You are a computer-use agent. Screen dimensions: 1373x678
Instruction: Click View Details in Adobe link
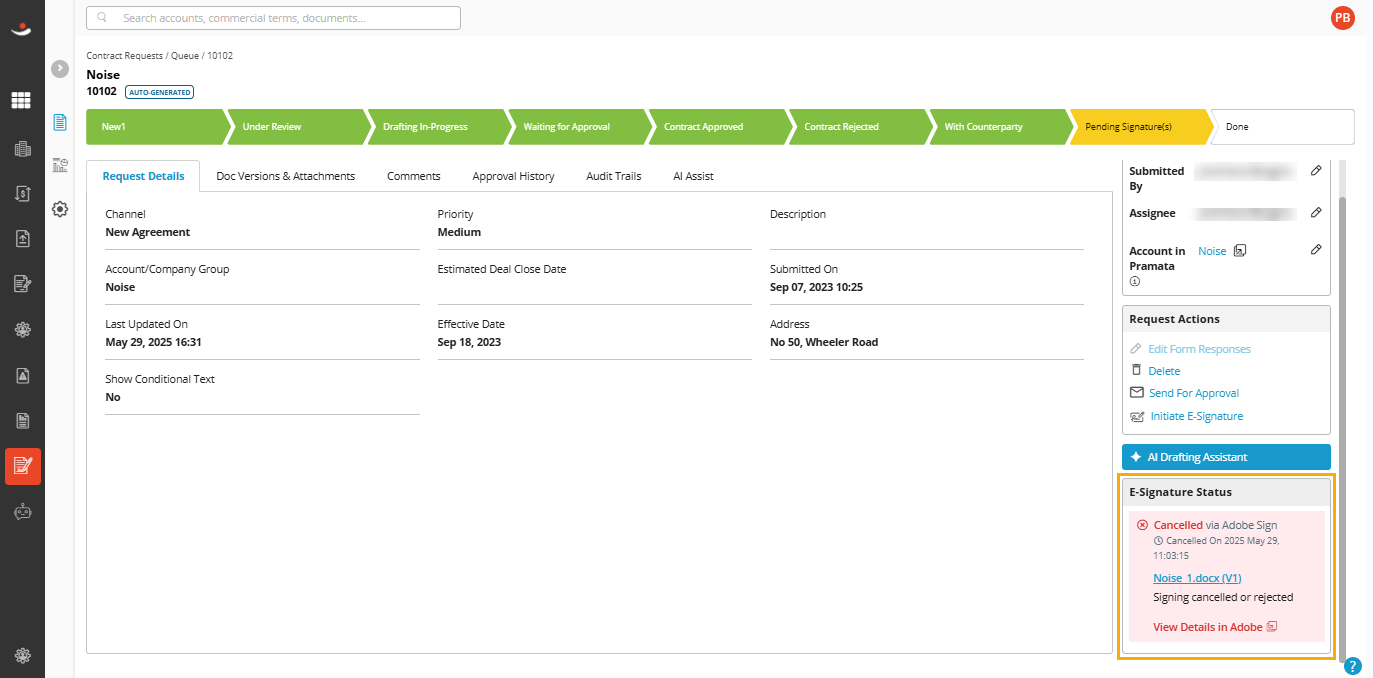point(1207,627)
